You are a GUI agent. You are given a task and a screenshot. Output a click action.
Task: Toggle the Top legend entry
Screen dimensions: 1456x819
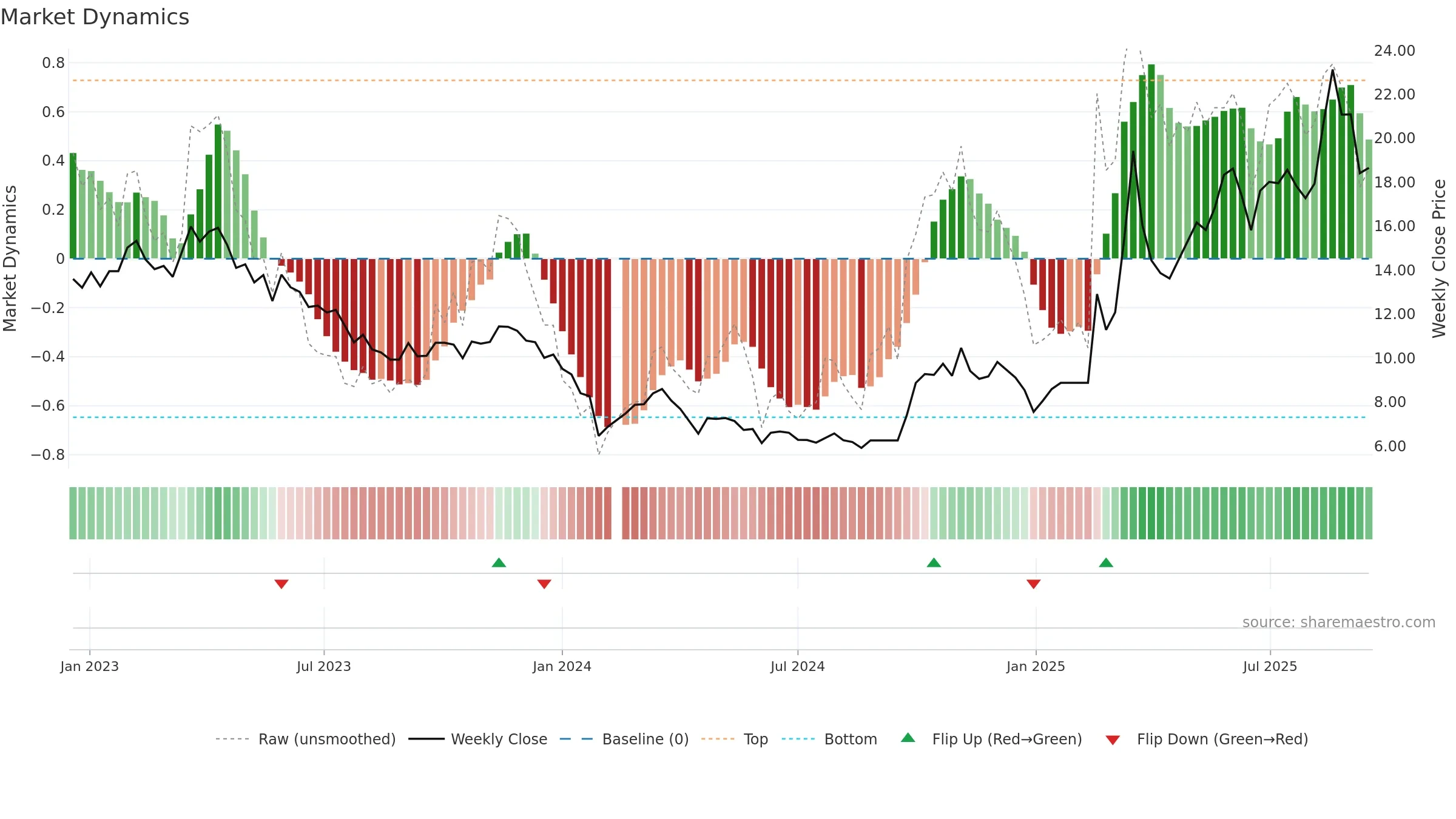(x=735, y=739)
